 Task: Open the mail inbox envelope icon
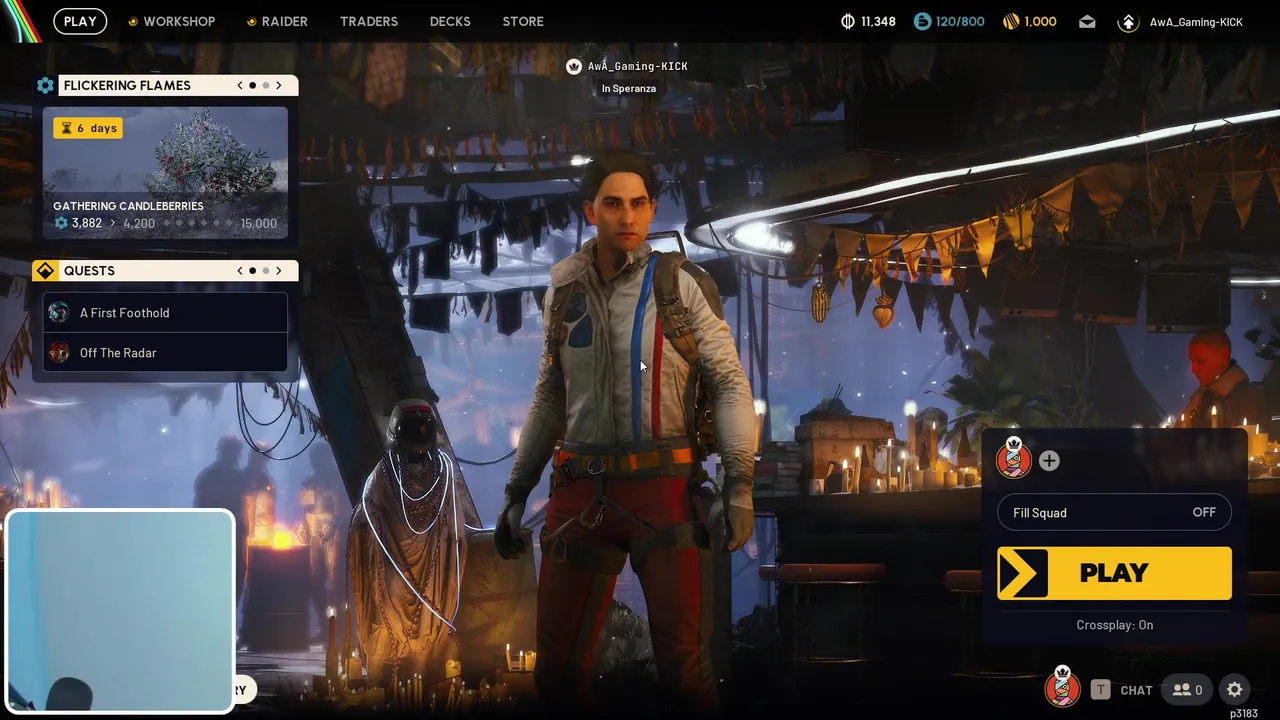(x=1087, y=22)
